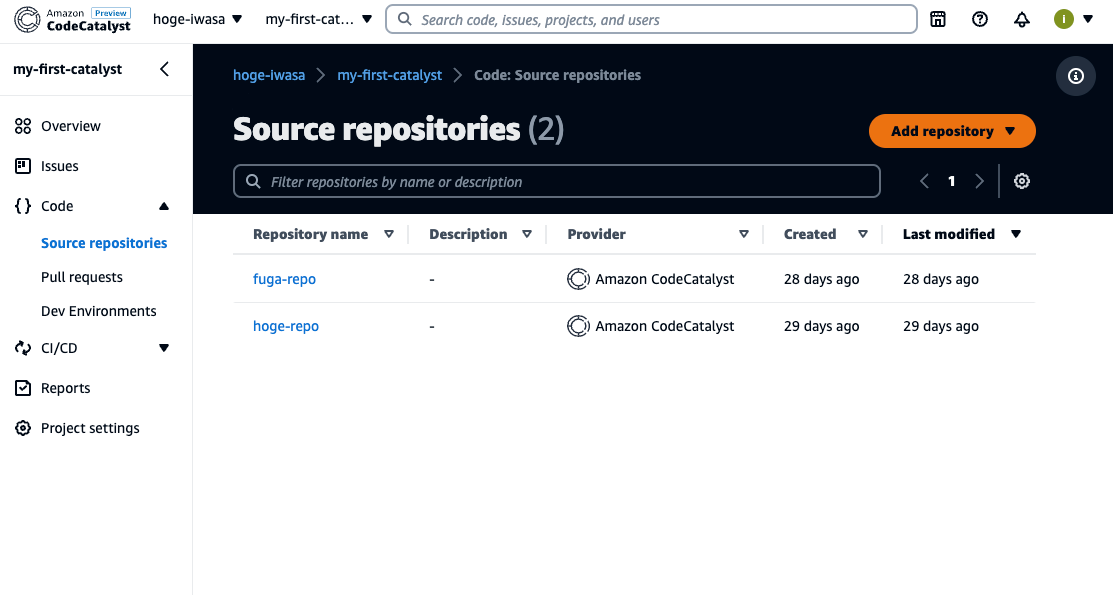
Task: Click the magnifier icon in repositories filter
Action: click(x=253, y=181)
